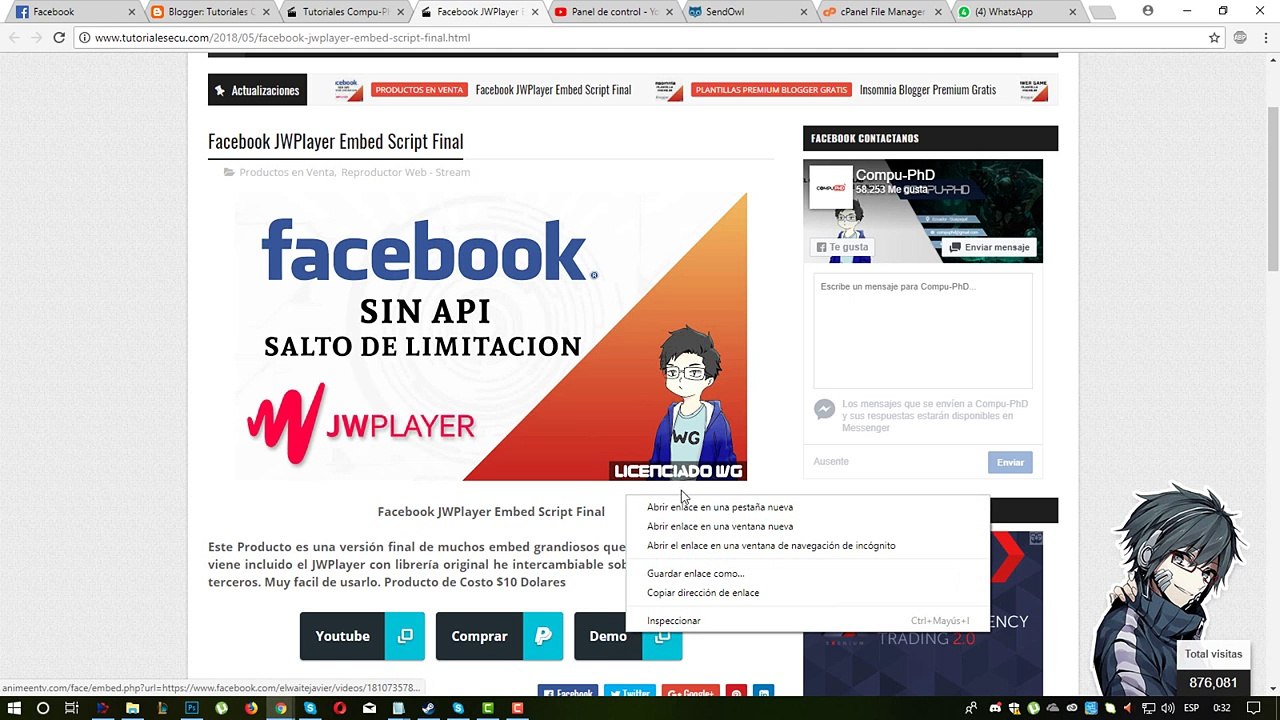Open the volume control in system tray
1280x720 pixels.
tap(1168, 708)
